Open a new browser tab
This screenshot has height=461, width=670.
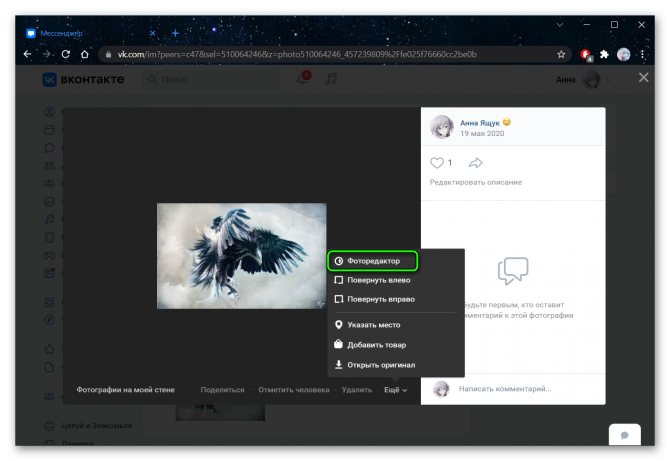[x=175, y=33]
